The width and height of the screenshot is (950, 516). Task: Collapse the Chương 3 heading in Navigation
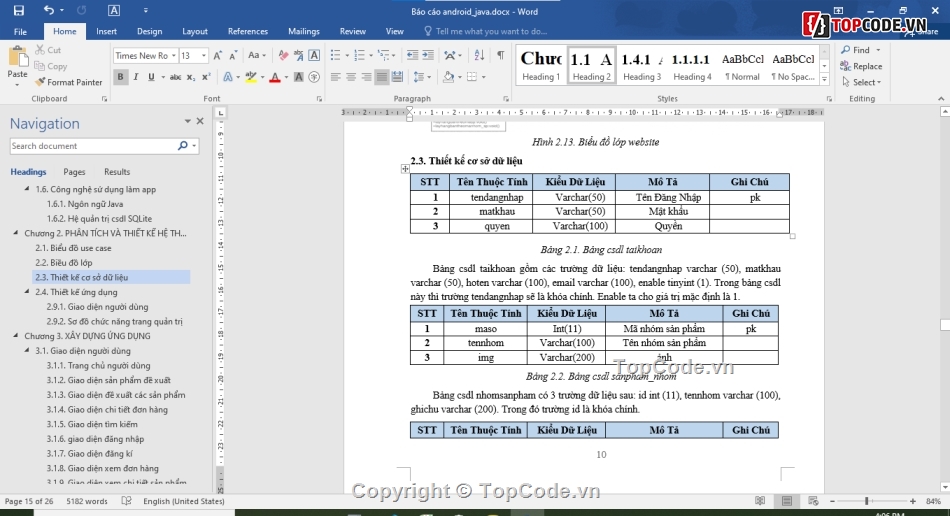click(x=15, y=336)
